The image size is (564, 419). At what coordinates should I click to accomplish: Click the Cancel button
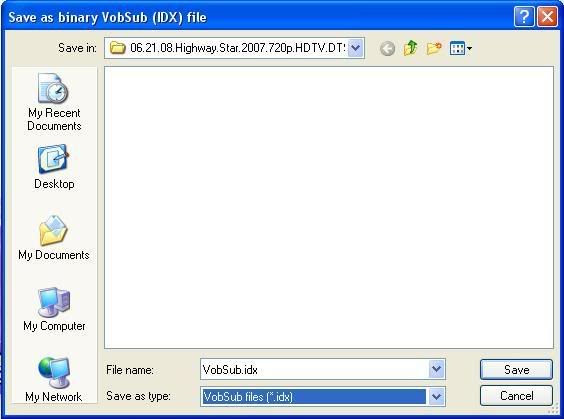516,396
